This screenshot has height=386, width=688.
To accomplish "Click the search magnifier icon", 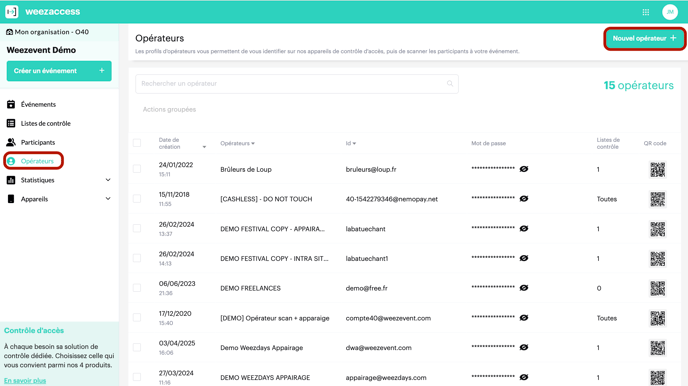I will point(450,83).
